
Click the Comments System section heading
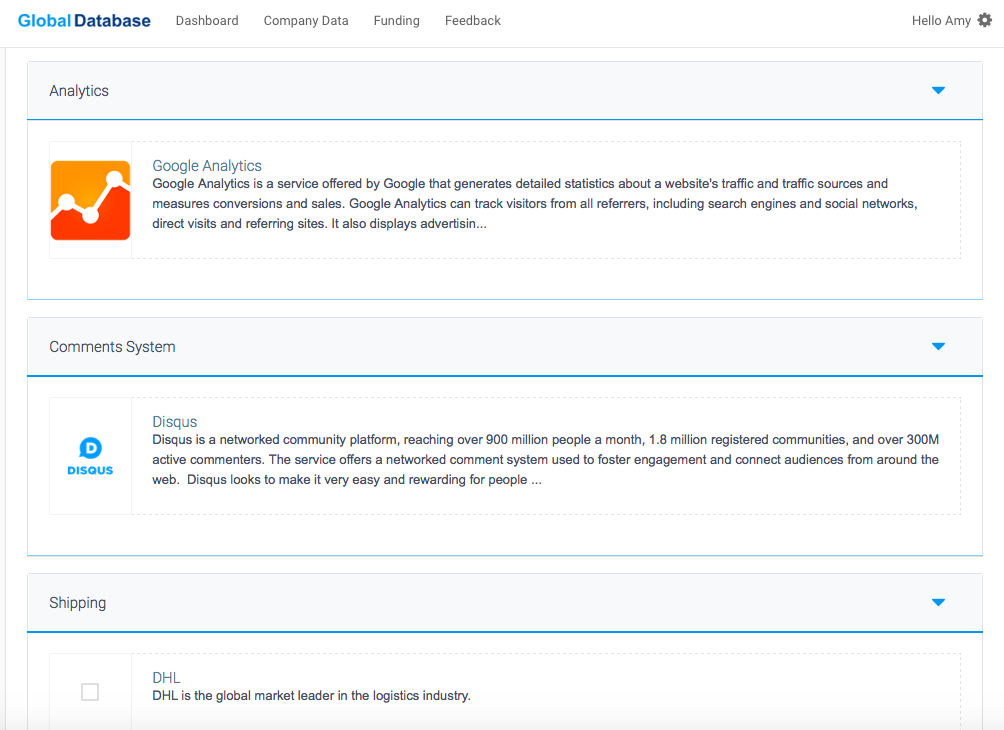112,347
